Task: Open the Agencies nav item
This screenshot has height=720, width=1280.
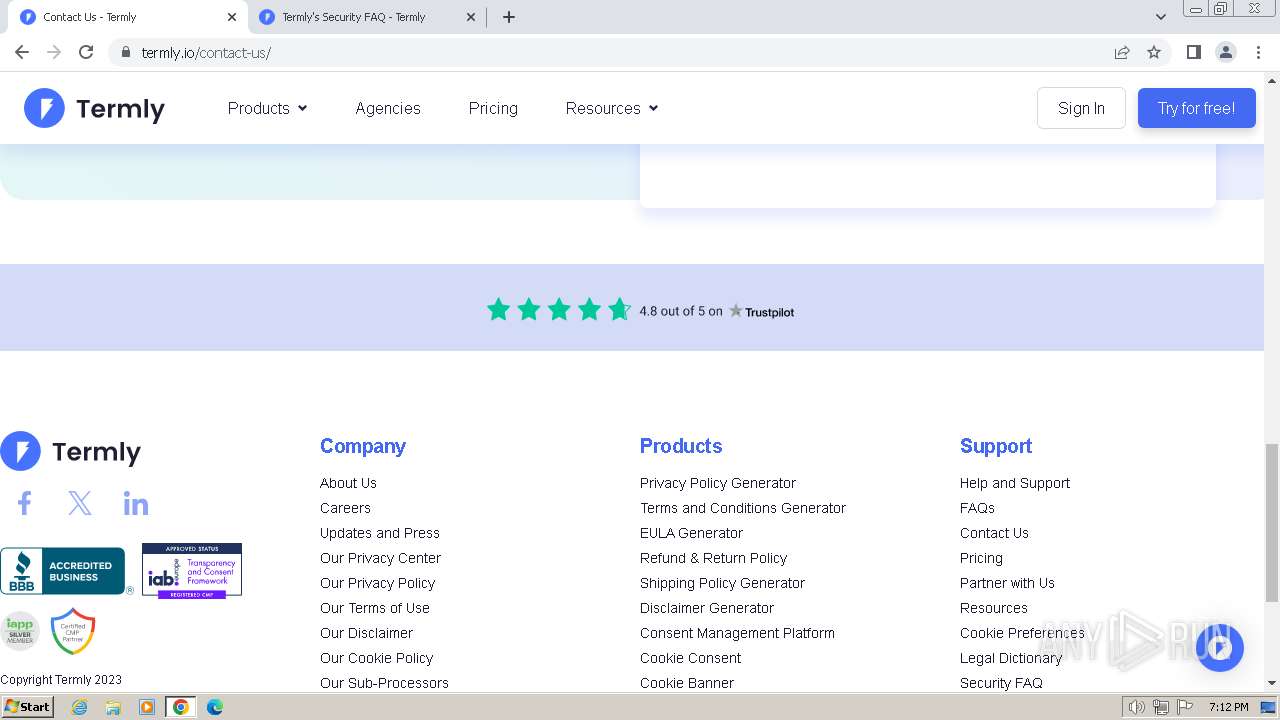Action: (388, 108)
